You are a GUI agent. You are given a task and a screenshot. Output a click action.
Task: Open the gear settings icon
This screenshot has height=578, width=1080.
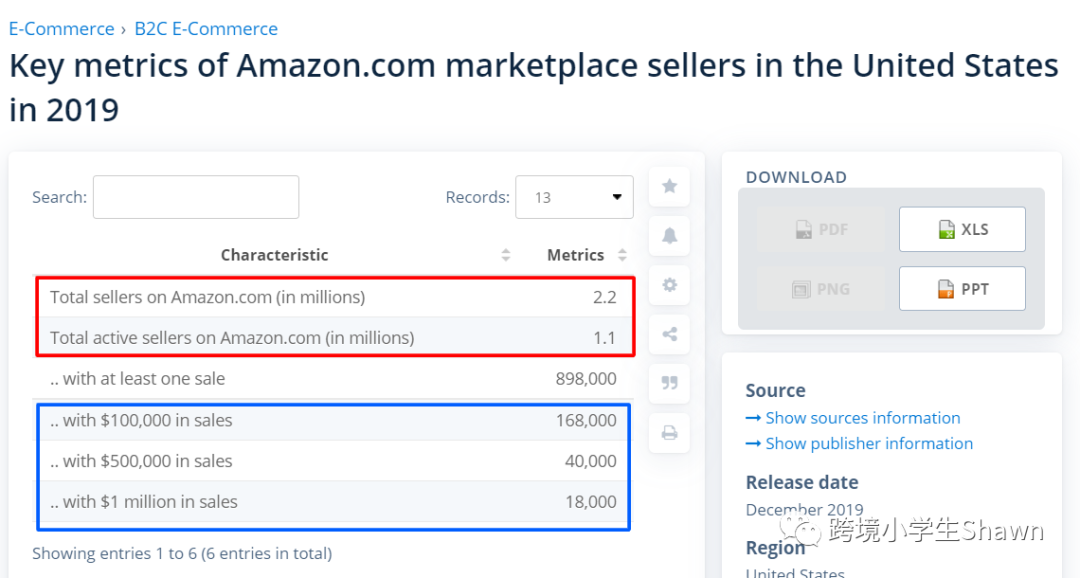[669, 285]
